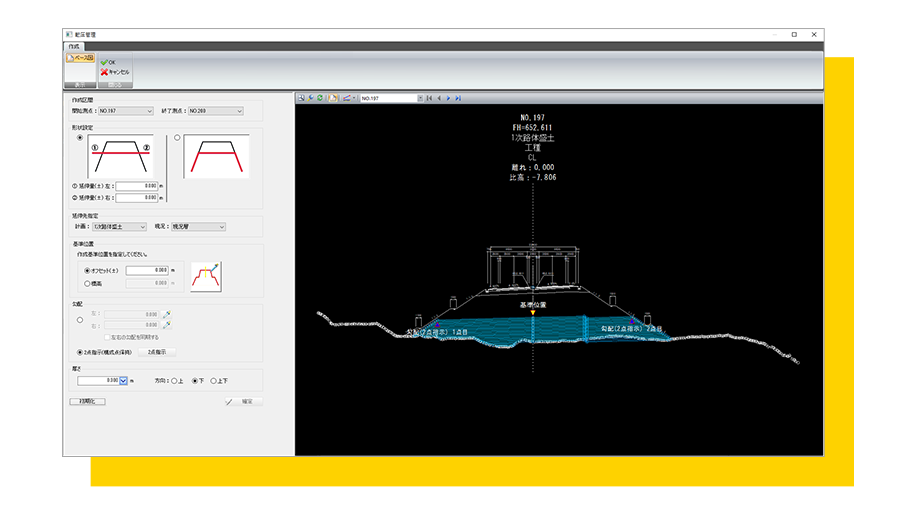Close the application window
The image size is (916, 515).
click(x=814, y=34)
